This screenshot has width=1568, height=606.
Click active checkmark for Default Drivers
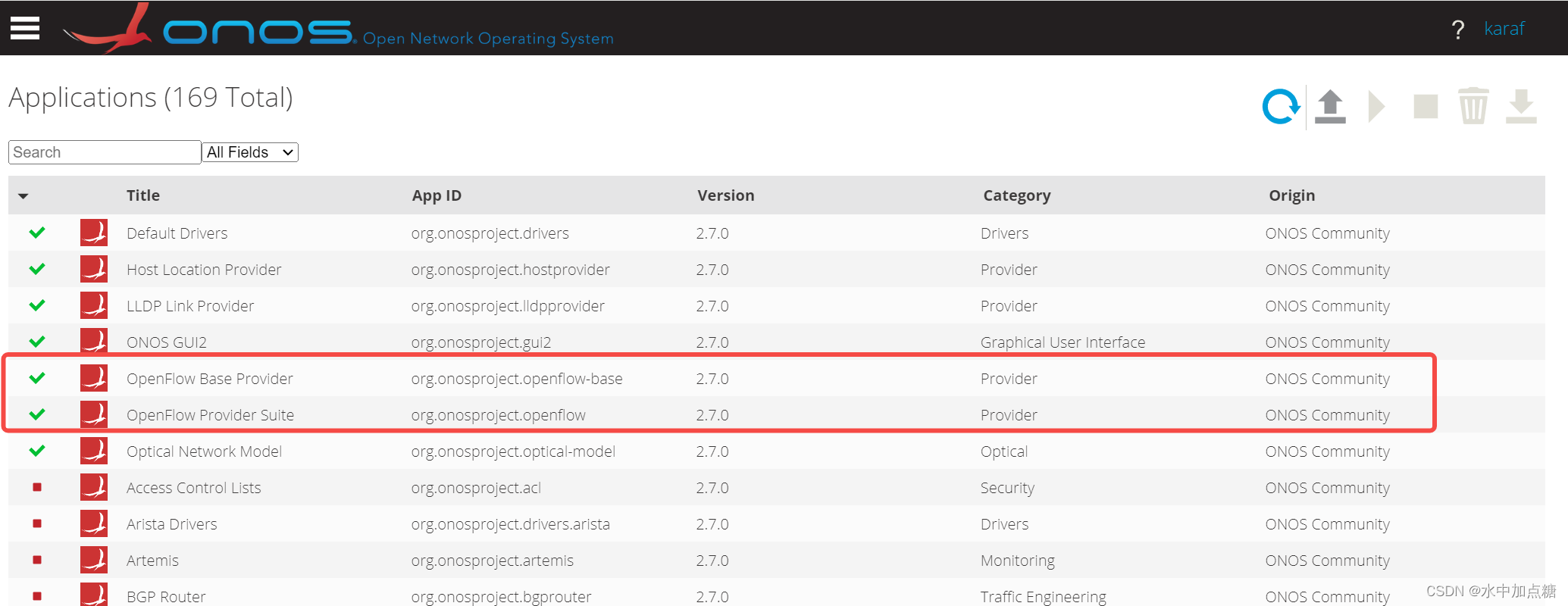37,233
